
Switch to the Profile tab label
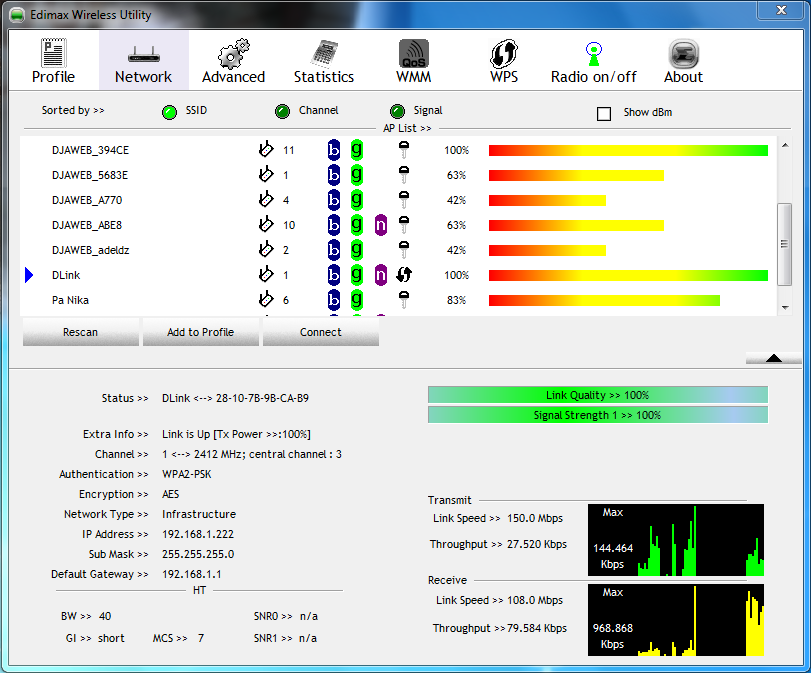point(53,77)
